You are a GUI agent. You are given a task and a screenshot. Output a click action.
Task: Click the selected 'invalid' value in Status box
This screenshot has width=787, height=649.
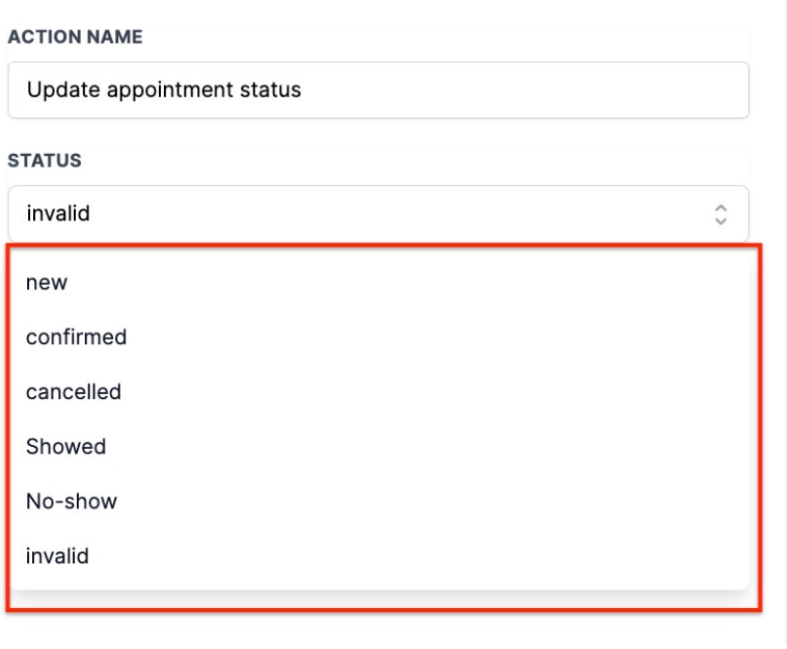point(58,213)
